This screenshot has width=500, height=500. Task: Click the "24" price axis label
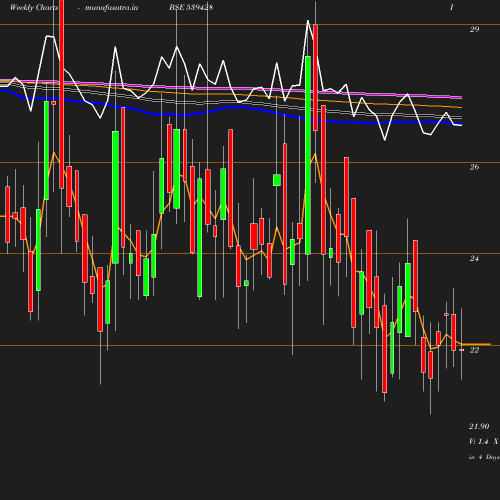474,258
